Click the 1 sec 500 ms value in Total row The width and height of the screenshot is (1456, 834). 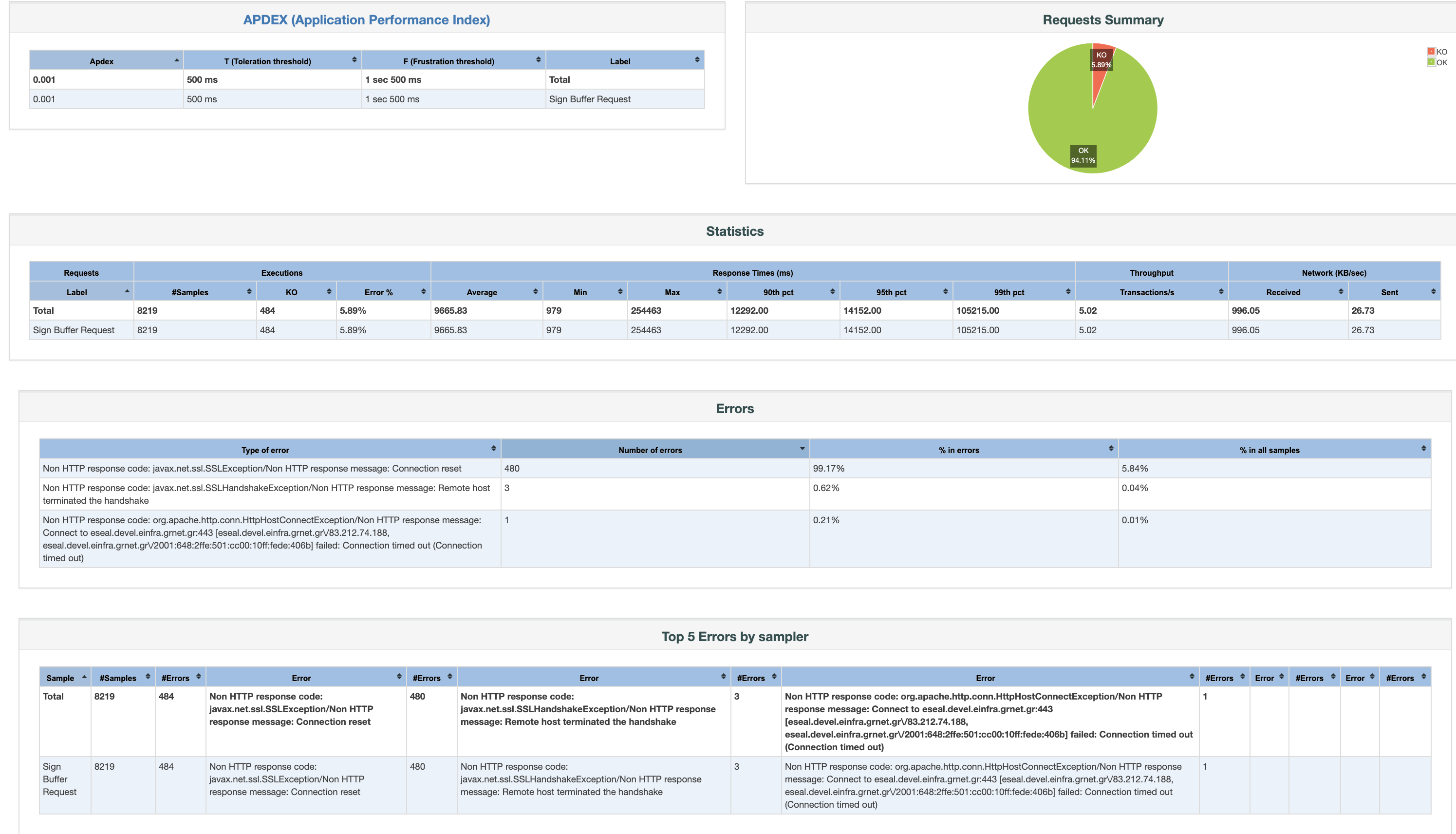pyautogui.click(x=393, y=79)
